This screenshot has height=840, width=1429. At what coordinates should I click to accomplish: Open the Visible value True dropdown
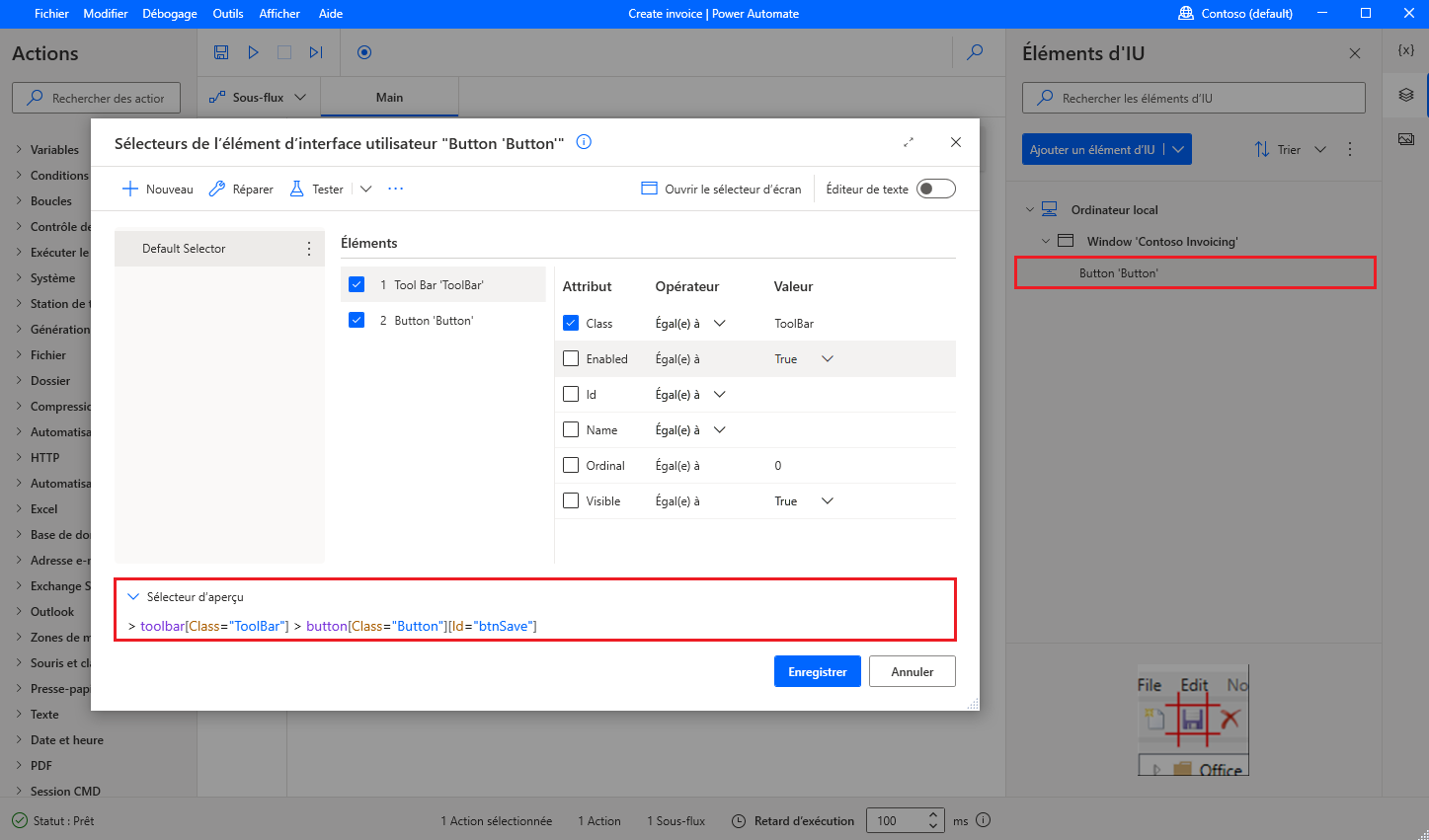828,500
